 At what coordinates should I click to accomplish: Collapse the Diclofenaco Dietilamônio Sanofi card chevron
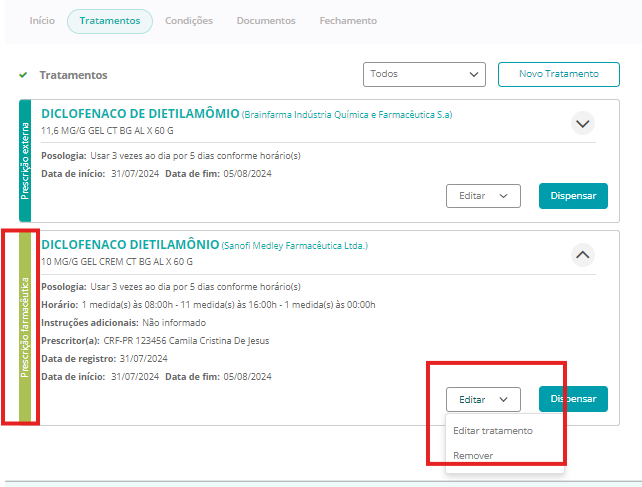tap(583, 255)
